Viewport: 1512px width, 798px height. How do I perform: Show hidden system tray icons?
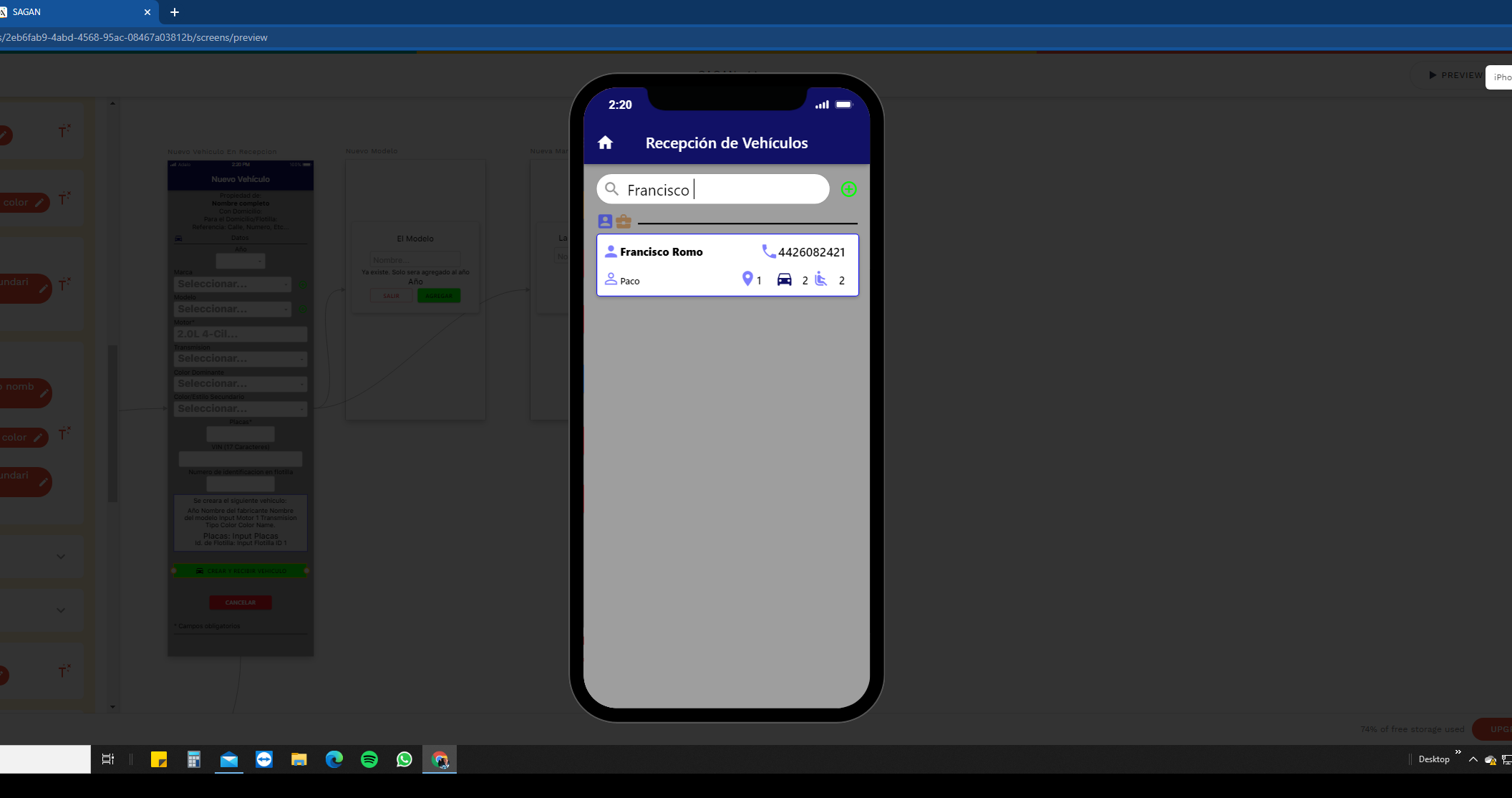coord(1473,759)
